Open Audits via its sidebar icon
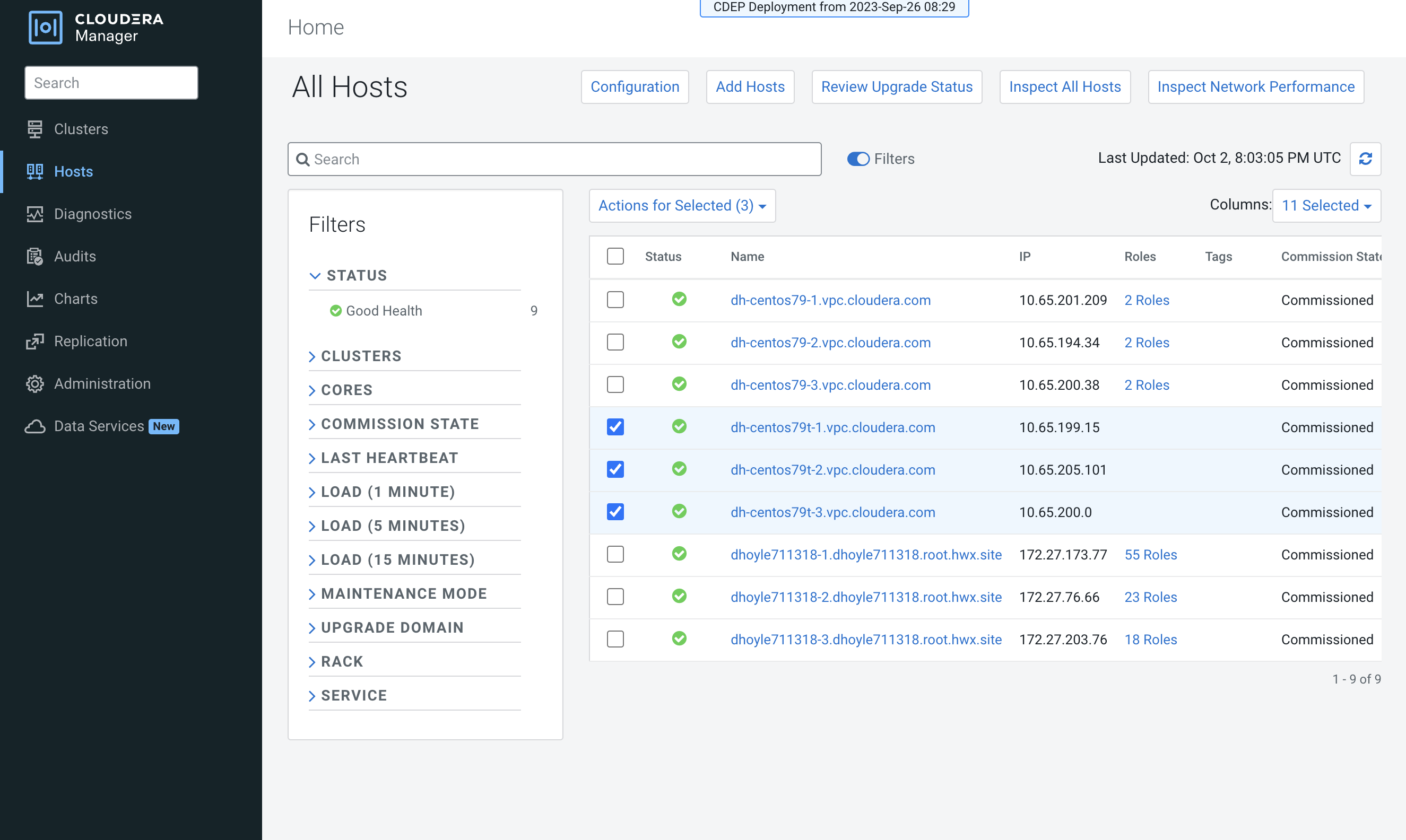The height and width of the screenshot is (840, 1406). click(x=34, y=257)
